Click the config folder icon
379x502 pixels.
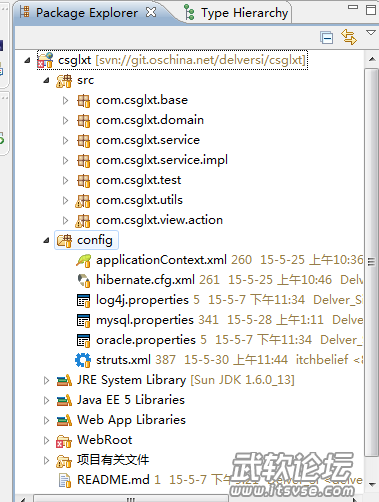tap(64, 241)
